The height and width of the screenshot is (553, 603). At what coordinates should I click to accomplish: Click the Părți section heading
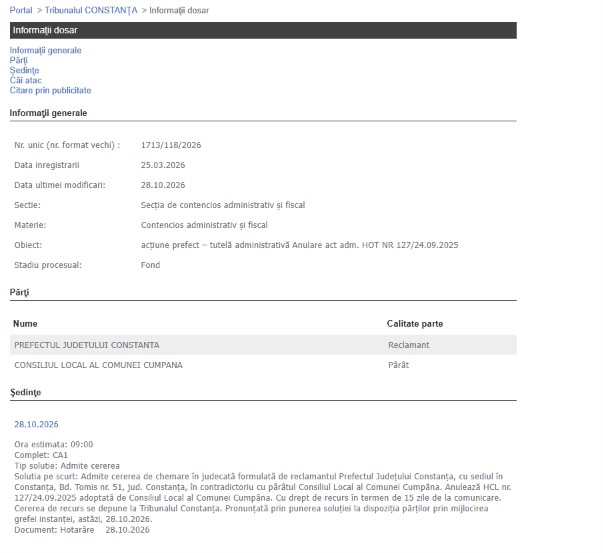pos(19,292)
